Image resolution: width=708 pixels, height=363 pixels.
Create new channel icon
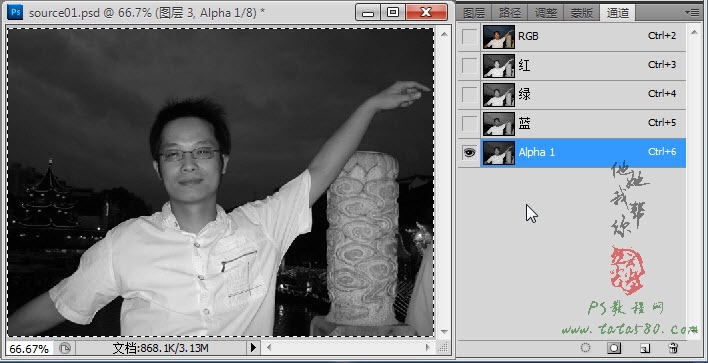coord(645,348)
